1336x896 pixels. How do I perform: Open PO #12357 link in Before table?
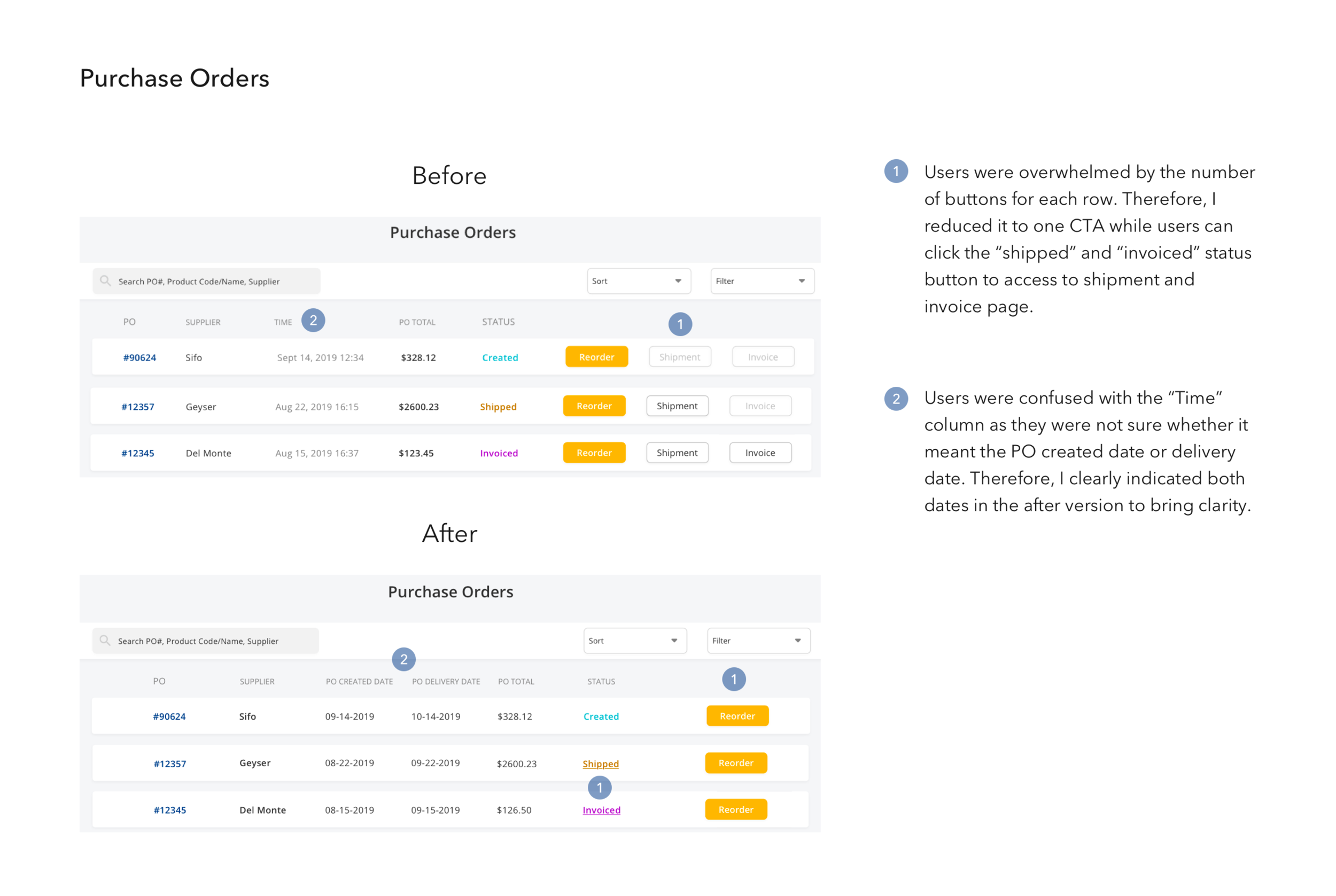click(138, 407)
